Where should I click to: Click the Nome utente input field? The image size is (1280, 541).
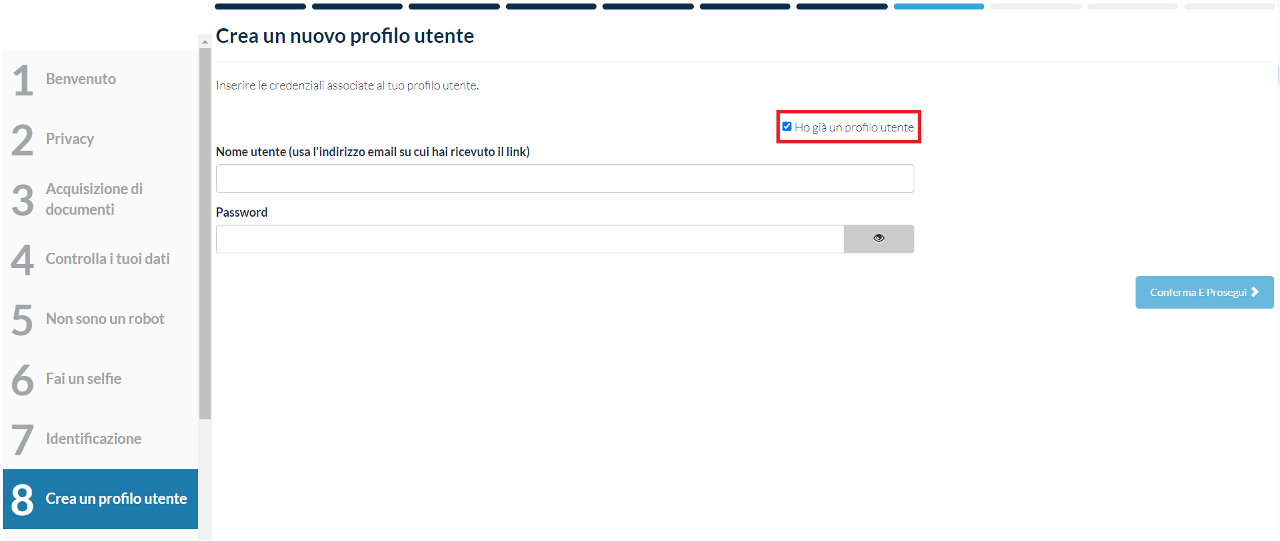click(564, 179)
